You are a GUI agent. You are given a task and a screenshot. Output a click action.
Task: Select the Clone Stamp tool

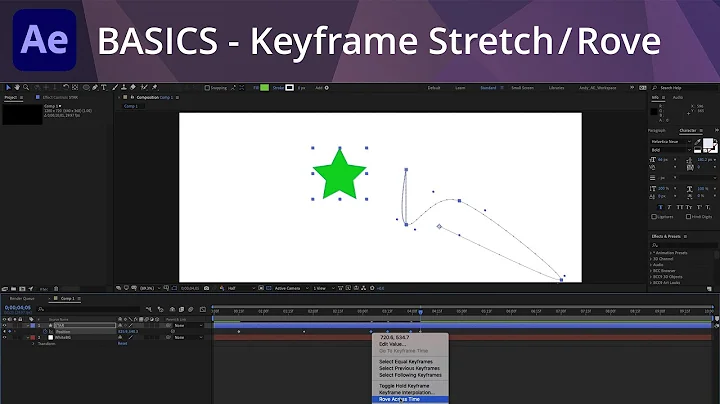tap(124, 87)
